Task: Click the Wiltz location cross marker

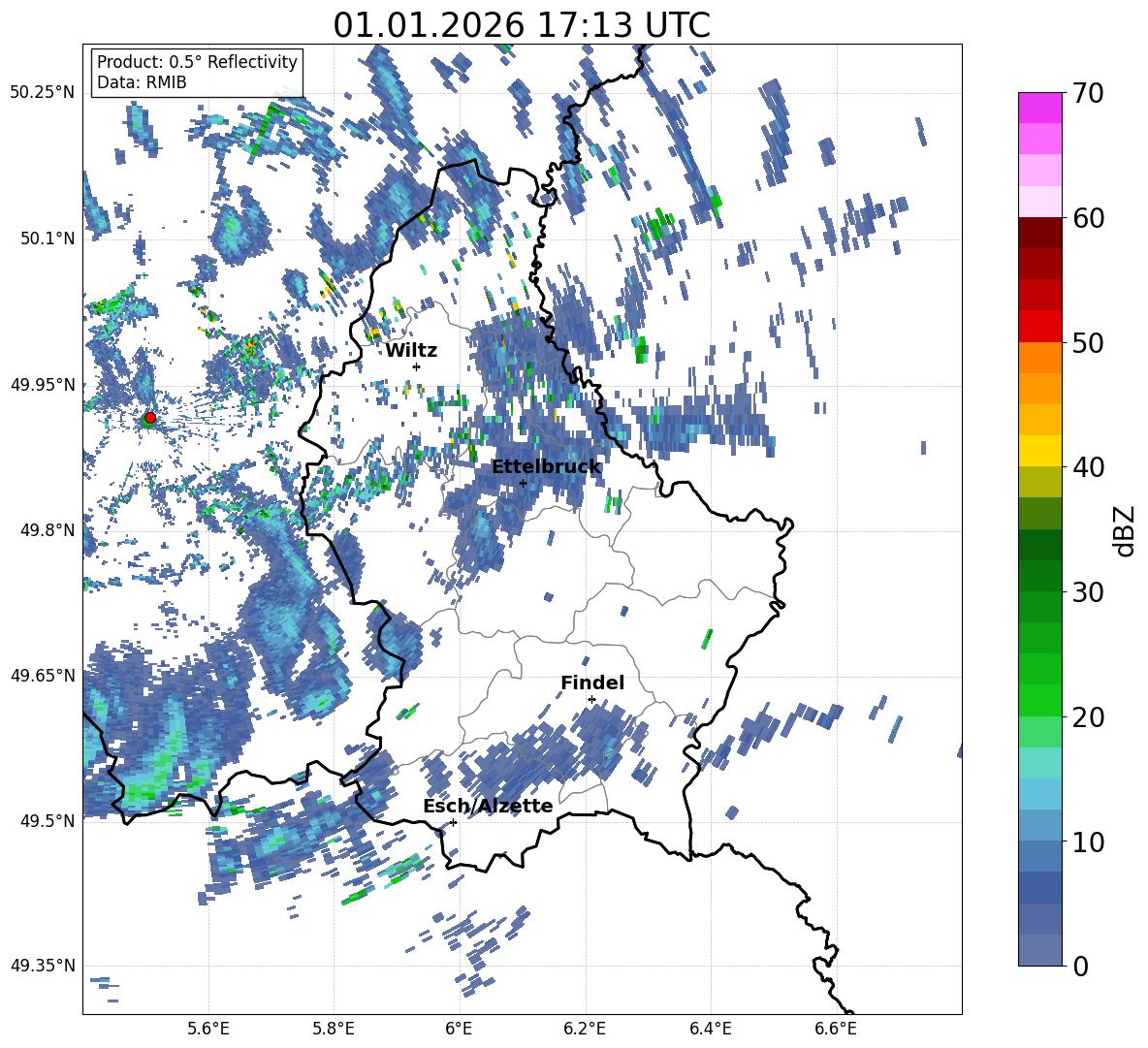Action: tap(417, 366)
